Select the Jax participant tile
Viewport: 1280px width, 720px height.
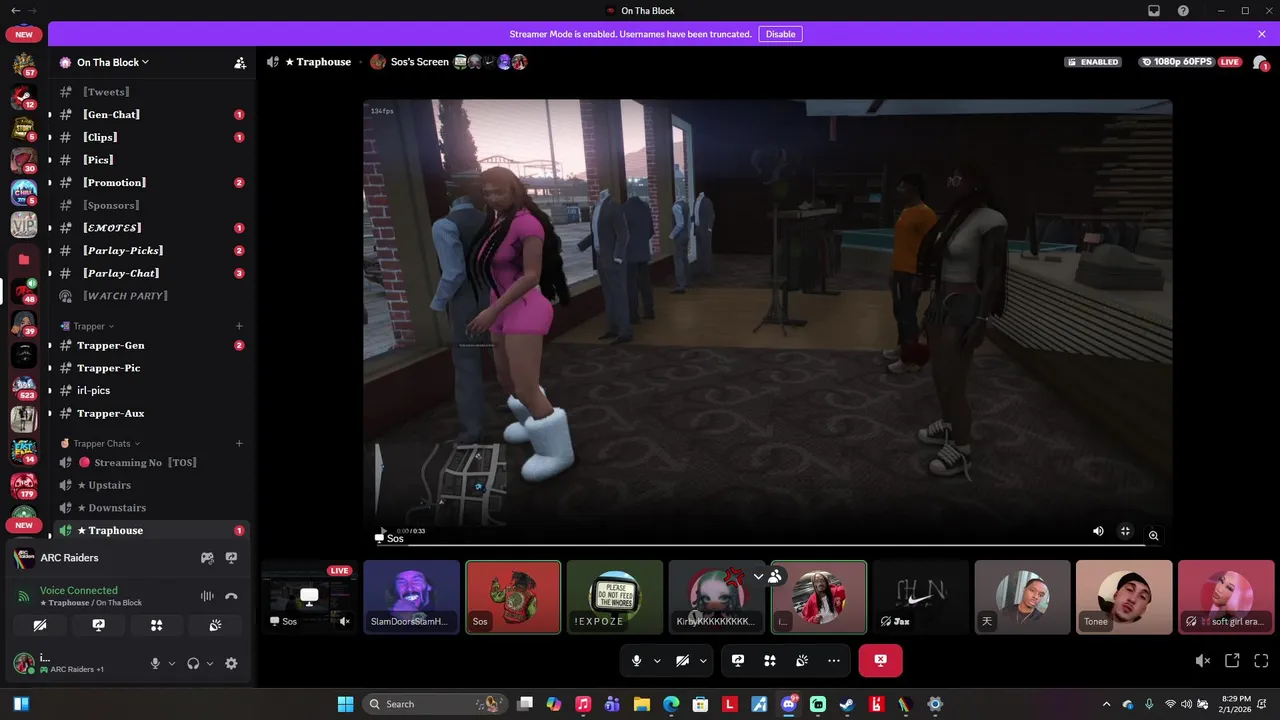pos(921,597)
